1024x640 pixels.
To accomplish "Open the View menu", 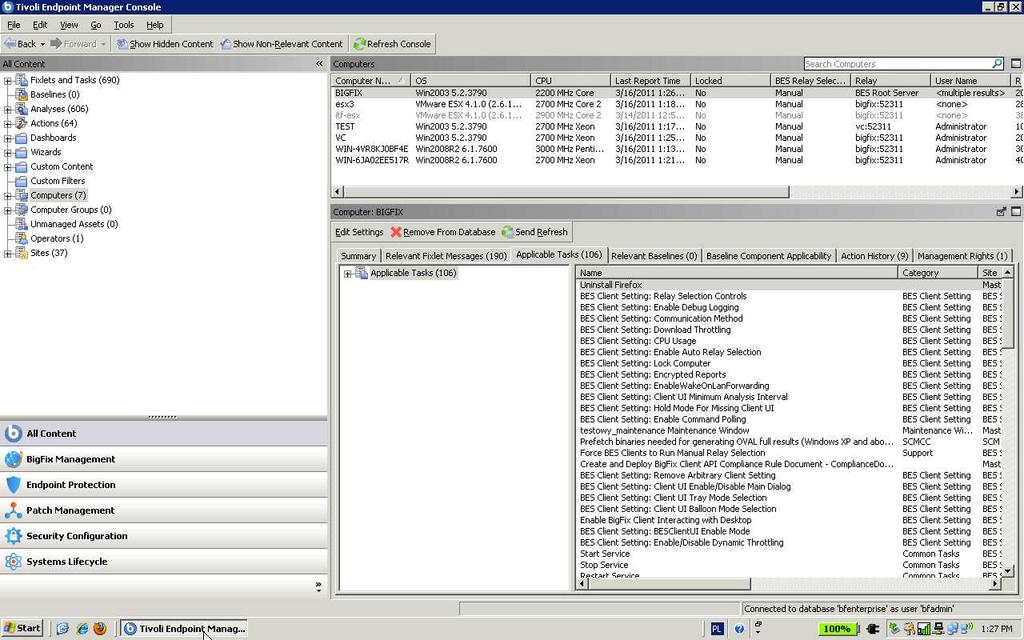I will point(69,25).
